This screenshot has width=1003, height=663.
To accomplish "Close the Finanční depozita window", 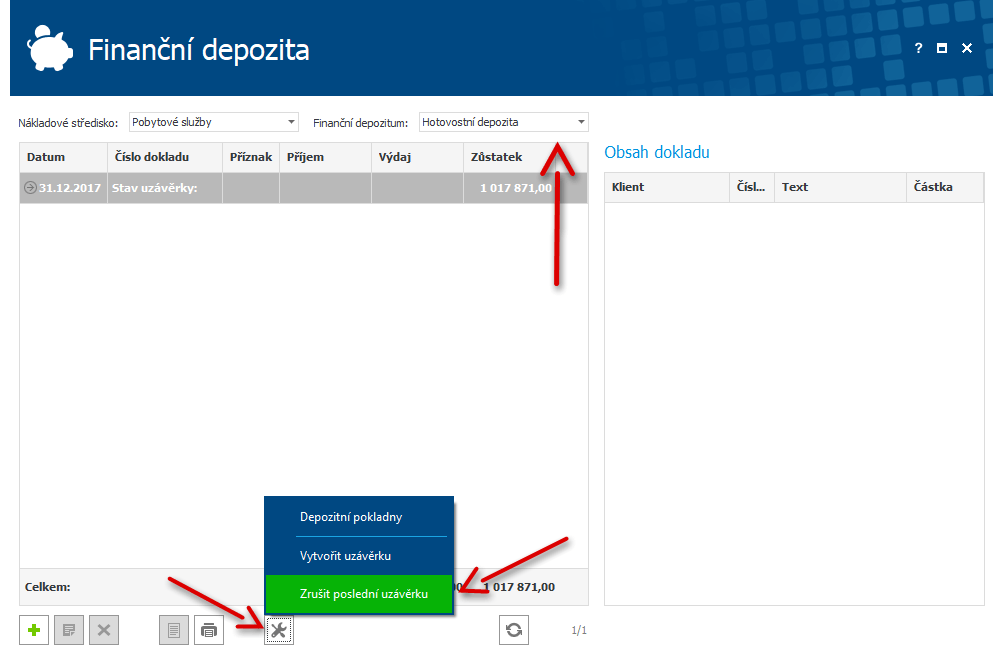I will 967,48.
